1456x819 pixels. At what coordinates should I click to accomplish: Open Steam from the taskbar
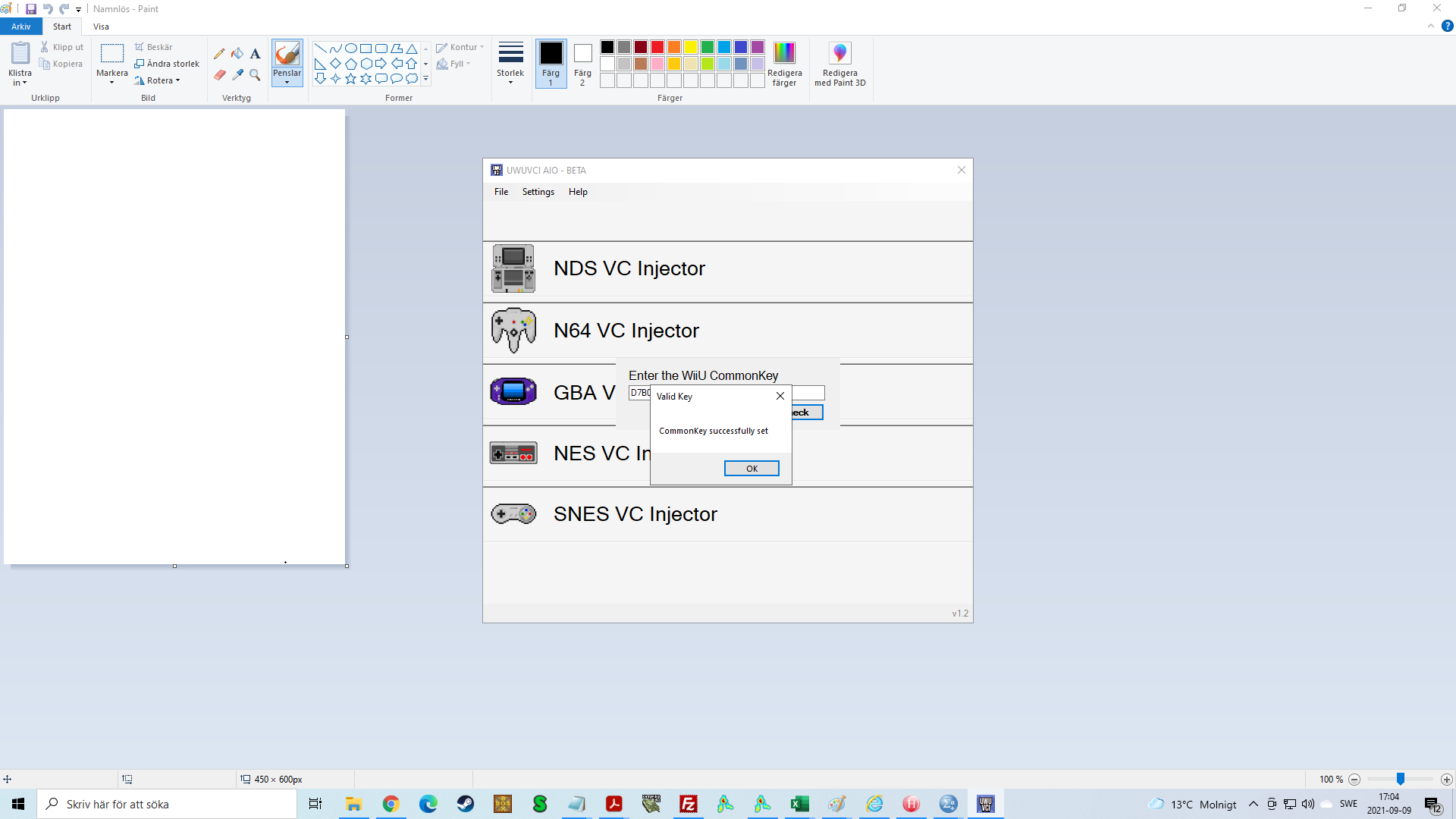coord(466,804)
